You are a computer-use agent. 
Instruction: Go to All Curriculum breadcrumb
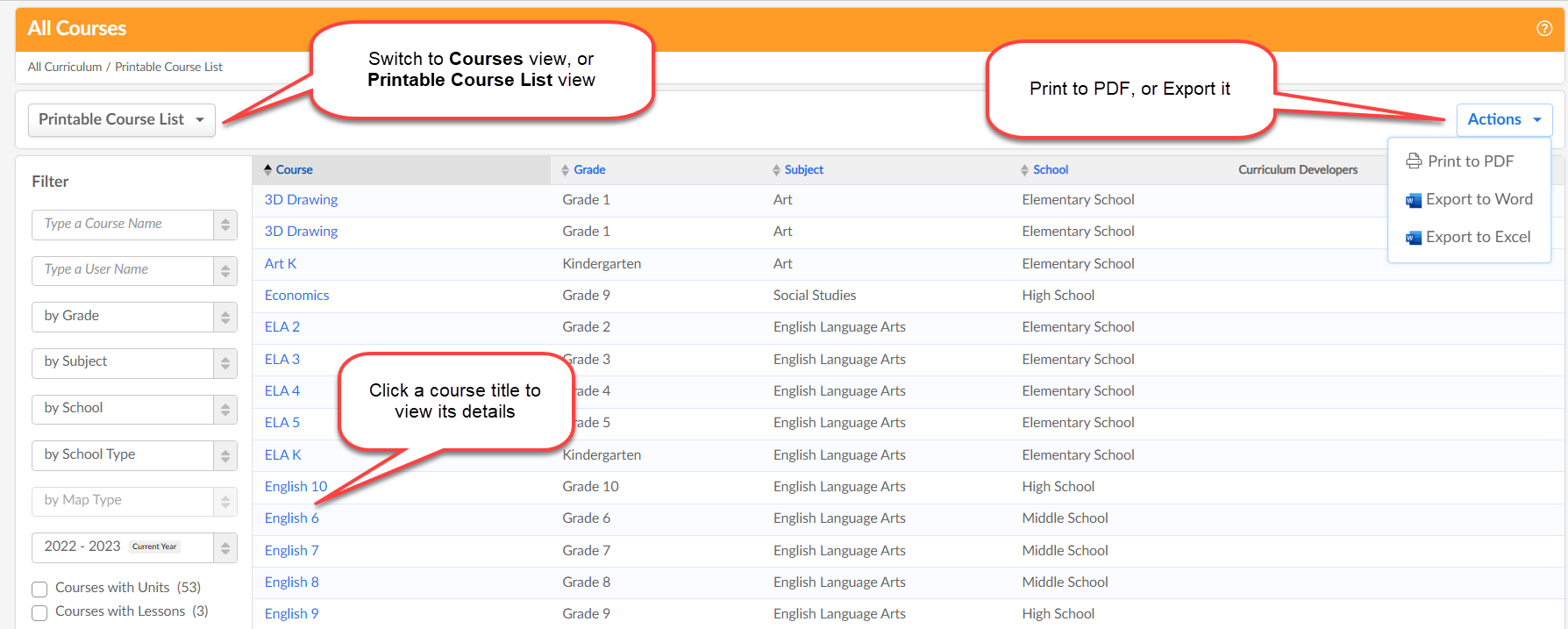coord(64,67)
